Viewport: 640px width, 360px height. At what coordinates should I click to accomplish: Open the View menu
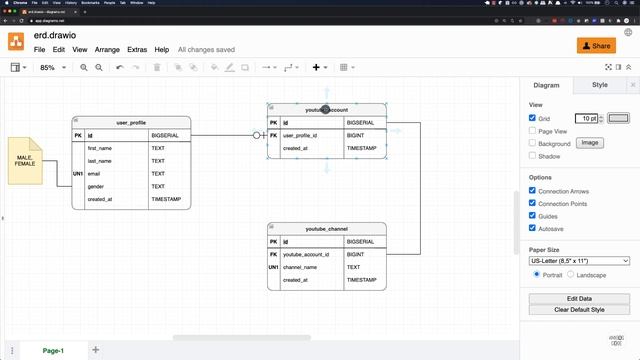[80, 49]
